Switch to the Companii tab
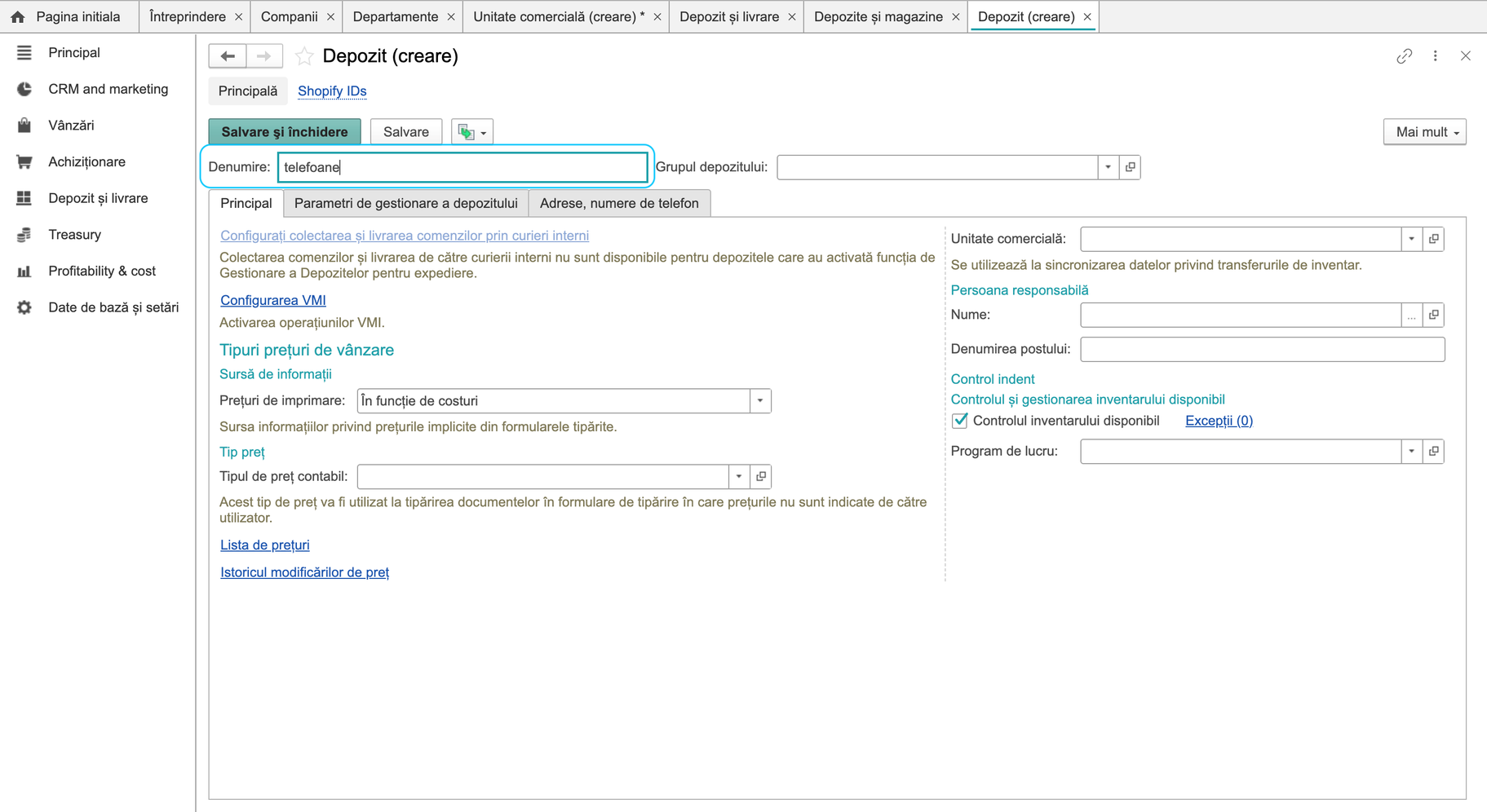The width and height of the screenshot is (1487, 812). (x=290, y=16)
